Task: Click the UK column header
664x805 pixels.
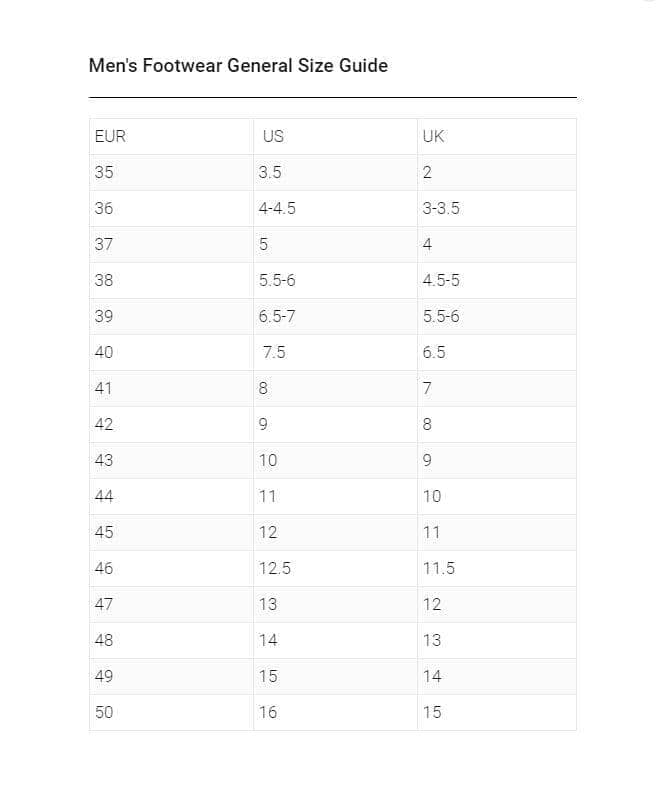Action: [x=434, y=136]
